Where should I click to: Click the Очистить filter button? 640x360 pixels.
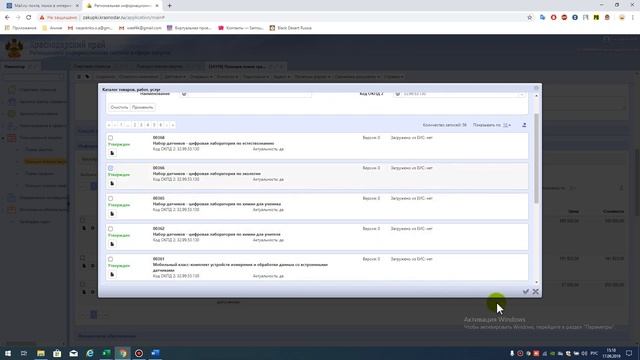pyautogui.click(x=119, y=107)
